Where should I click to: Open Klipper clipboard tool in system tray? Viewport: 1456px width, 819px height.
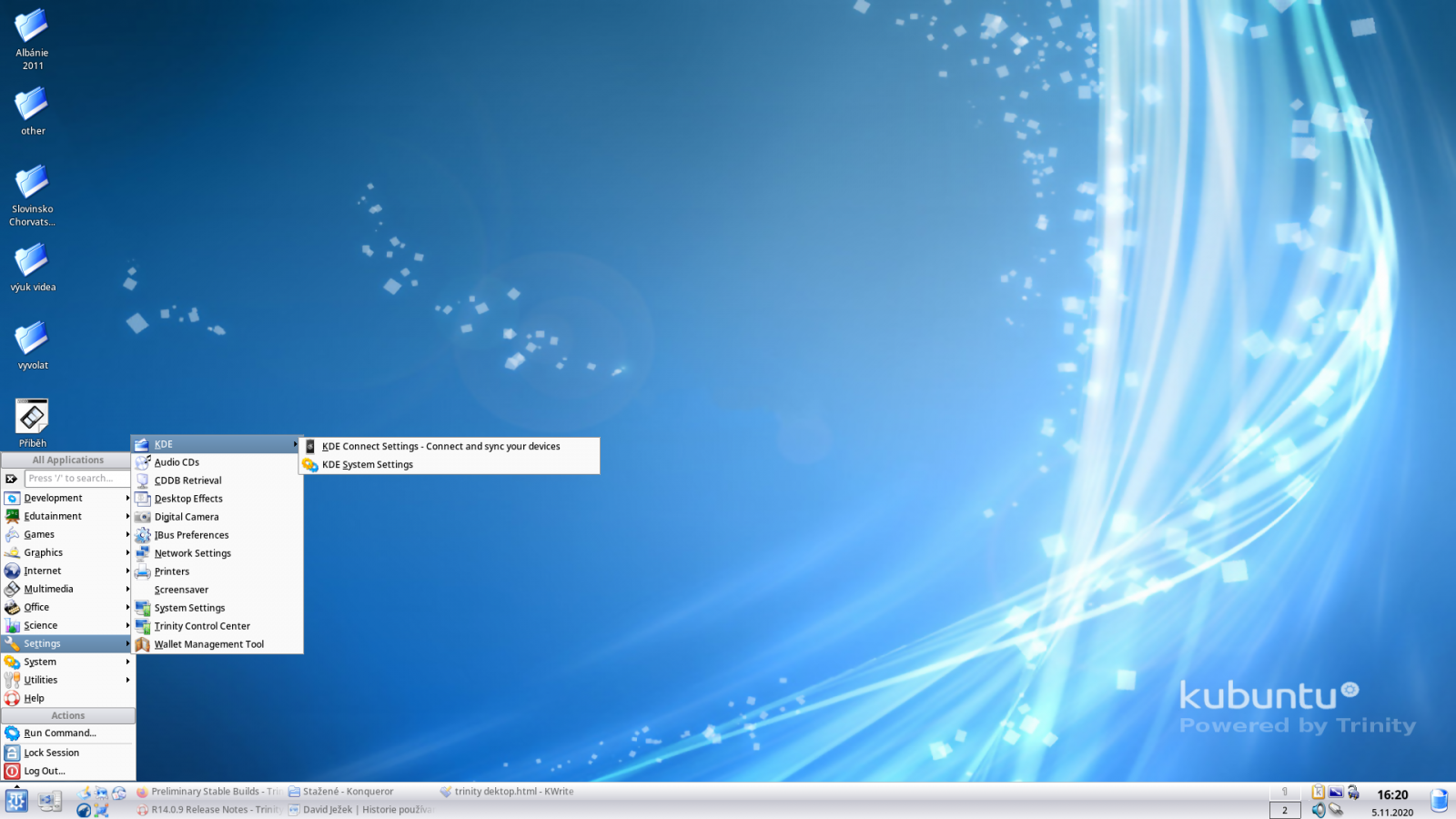[1319, 791]
